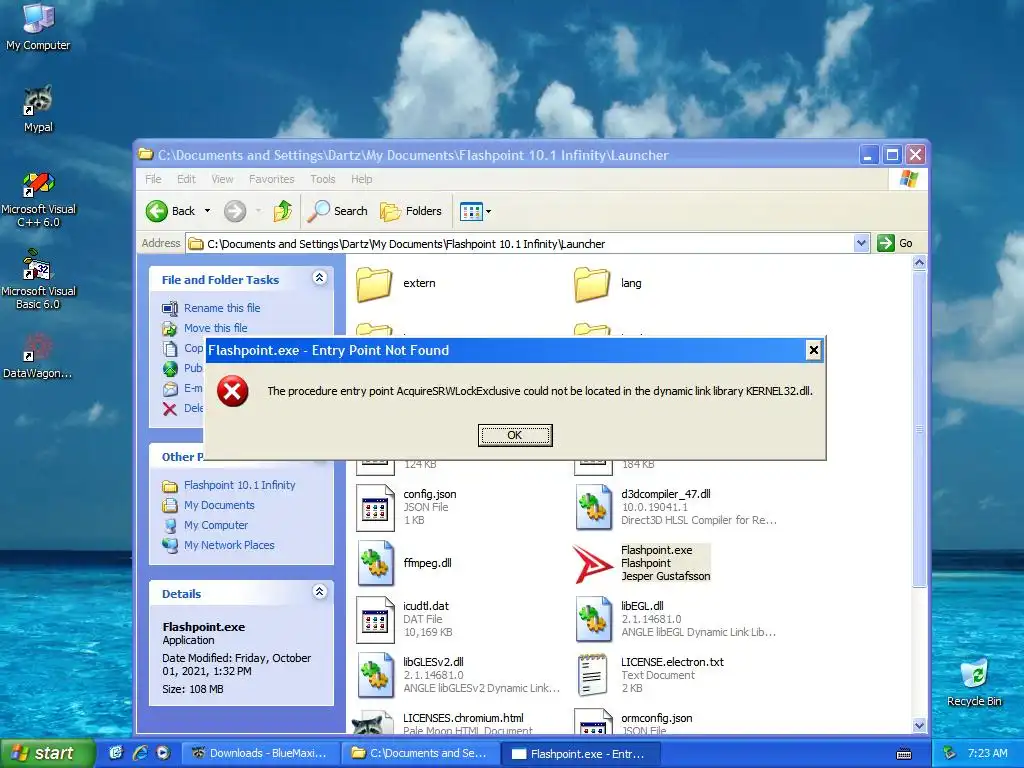Click Move this file link
The width and height of the screenshot is (1024, 768).
point(216,328)
